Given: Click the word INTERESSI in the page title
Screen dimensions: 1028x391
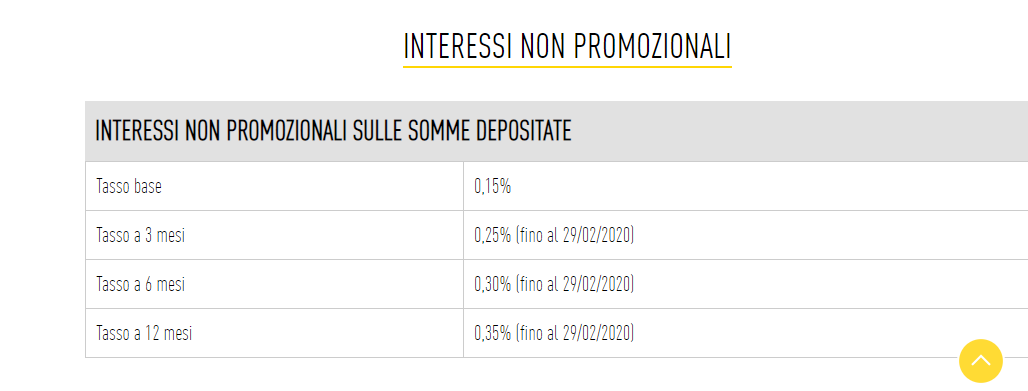Looking at the screenshot, I should 458,47.
